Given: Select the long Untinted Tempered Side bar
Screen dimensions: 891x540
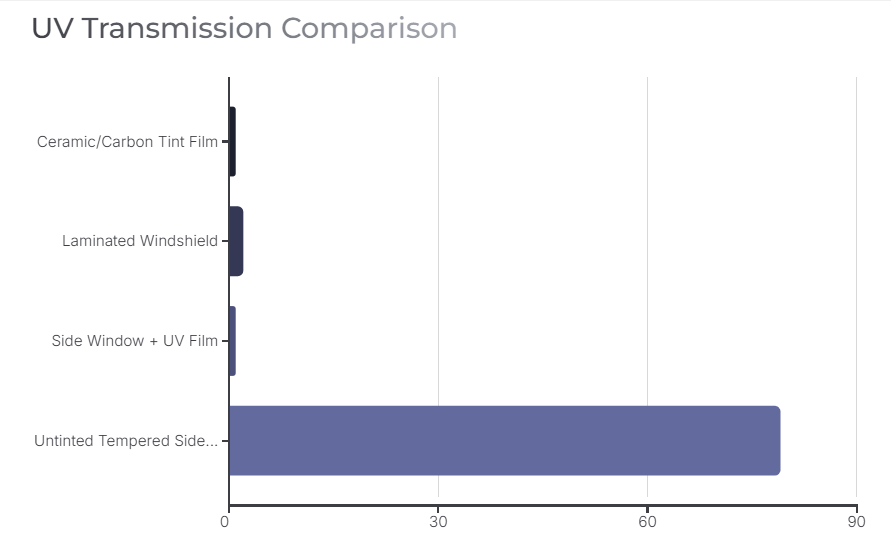Looking at the screenshot, I should (x=504, y=441).
